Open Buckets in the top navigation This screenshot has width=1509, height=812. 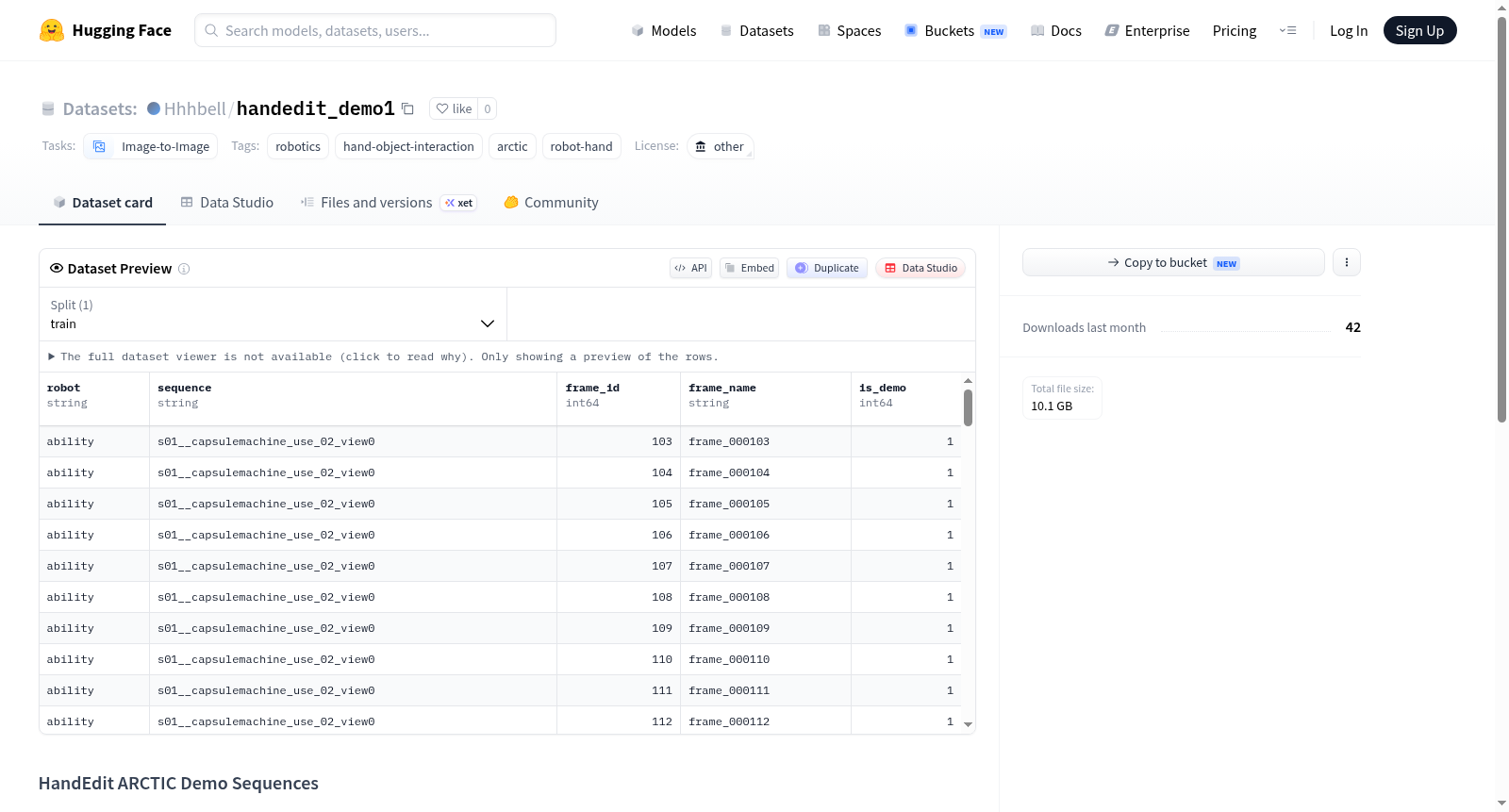pyautogui.click(x=955, y=30)
